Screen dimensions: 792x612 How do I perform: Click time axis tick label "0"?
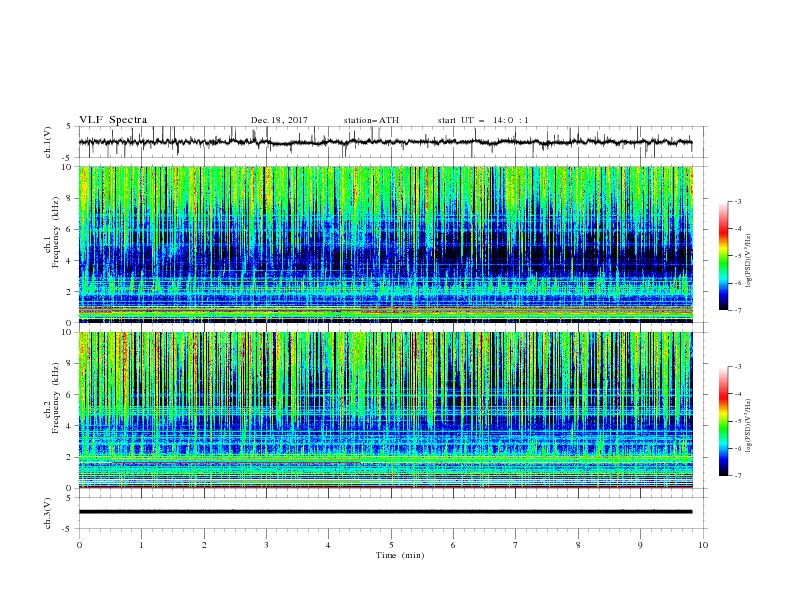(79, 545)
